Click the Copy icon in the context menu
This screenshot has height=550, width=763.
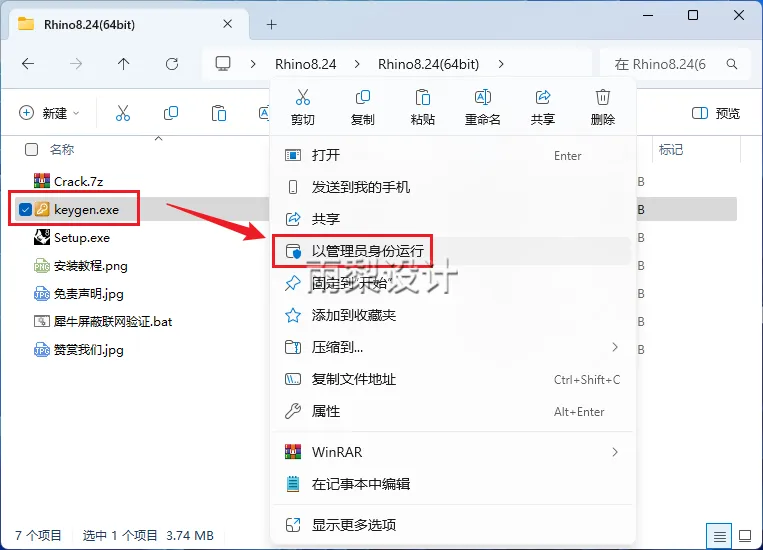(x=363, y=98)
